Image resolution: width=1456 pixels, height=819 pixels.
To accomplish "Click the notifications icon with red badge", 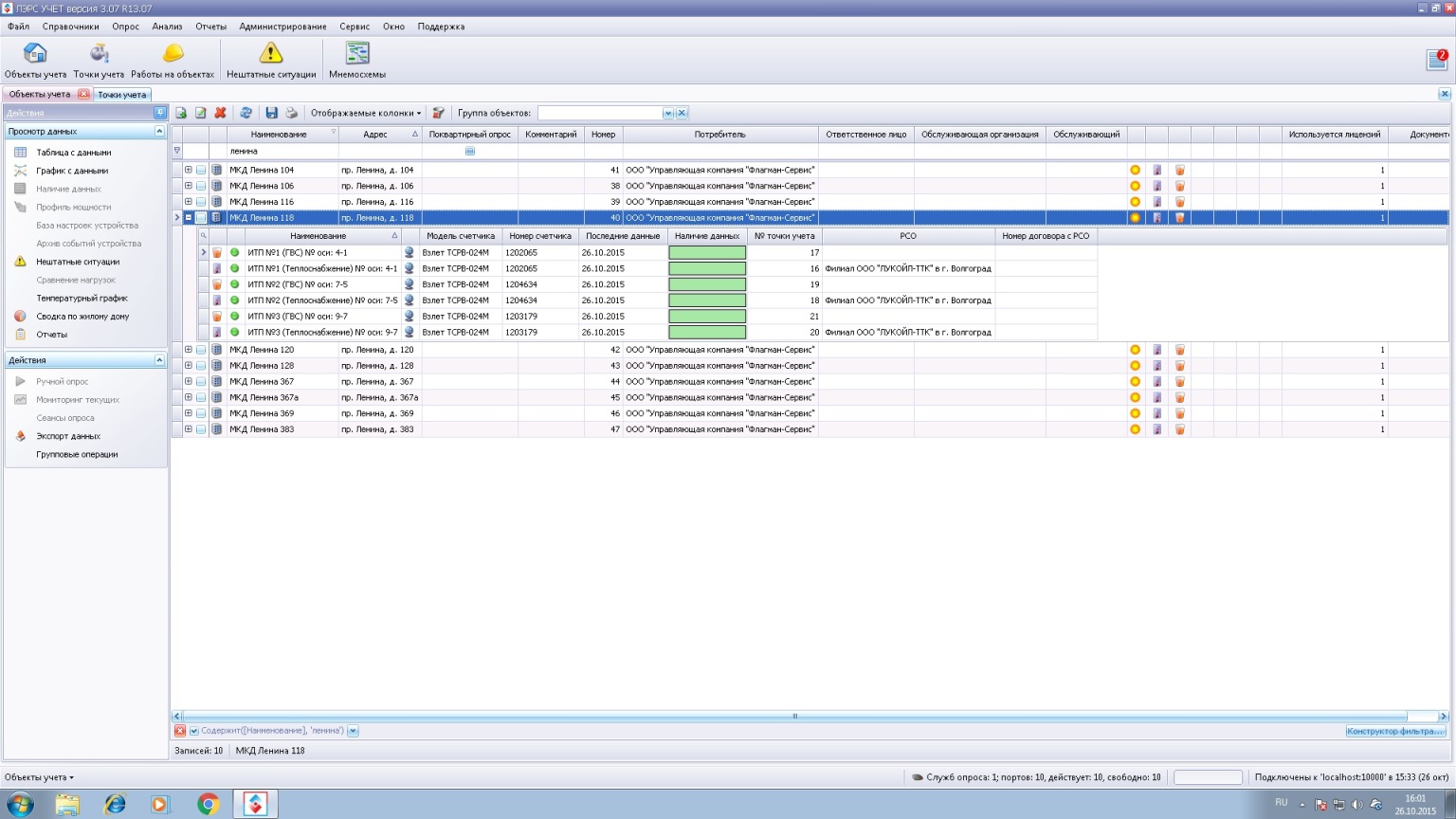I will pos(1437,60).
